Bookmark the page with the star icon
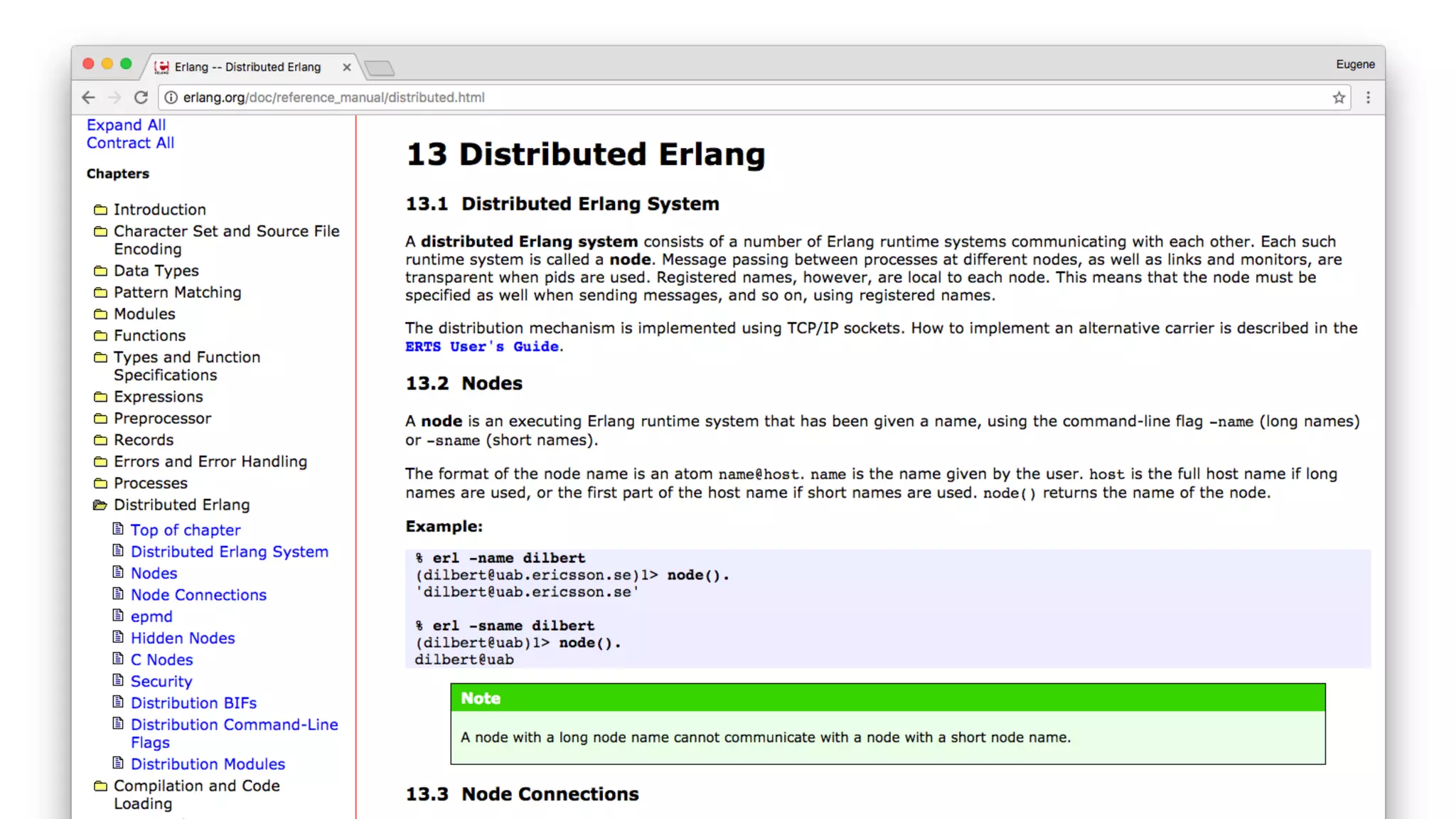1456x819 pixels. pos(1339,97)
